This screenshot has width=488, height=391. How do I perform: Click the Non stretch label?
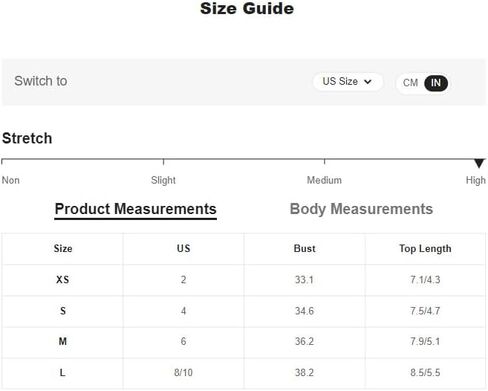[11, 180]
